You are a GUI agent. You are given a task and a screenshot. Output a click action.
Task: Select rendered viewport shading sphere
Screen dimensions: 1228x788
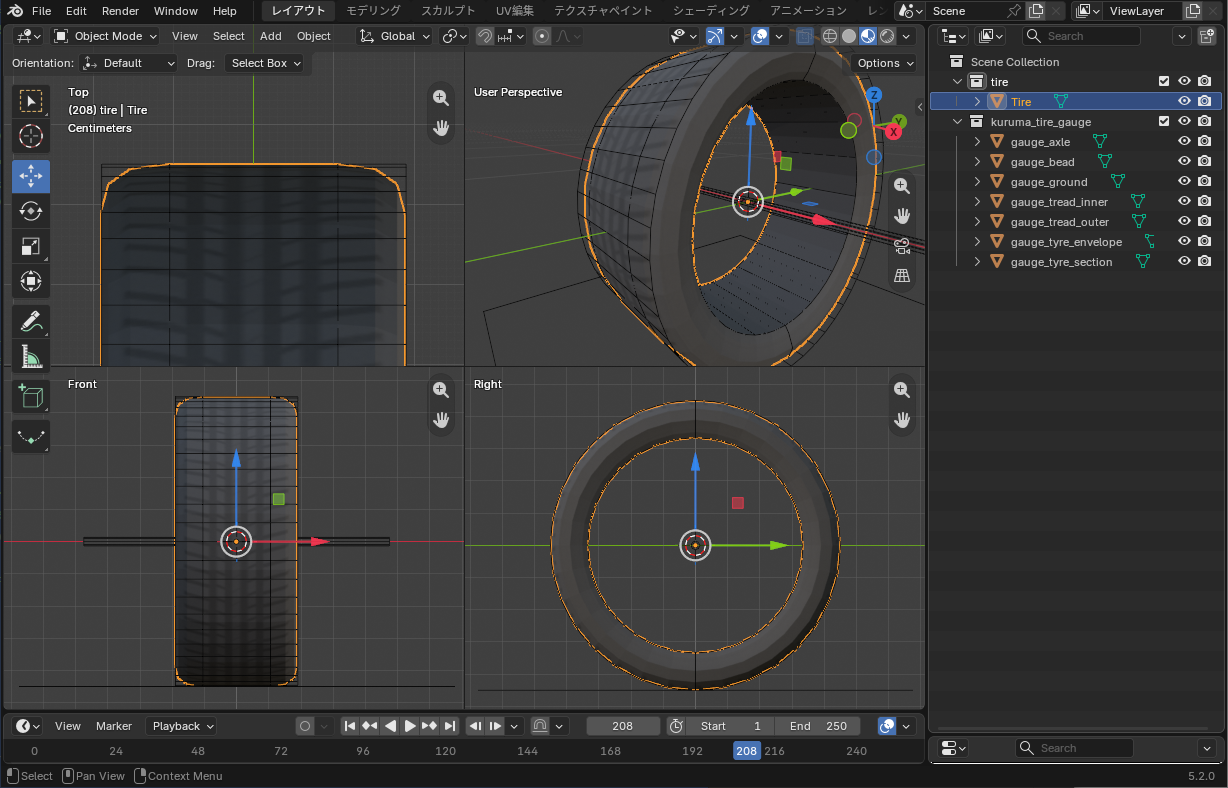click(x=887, y=36)
